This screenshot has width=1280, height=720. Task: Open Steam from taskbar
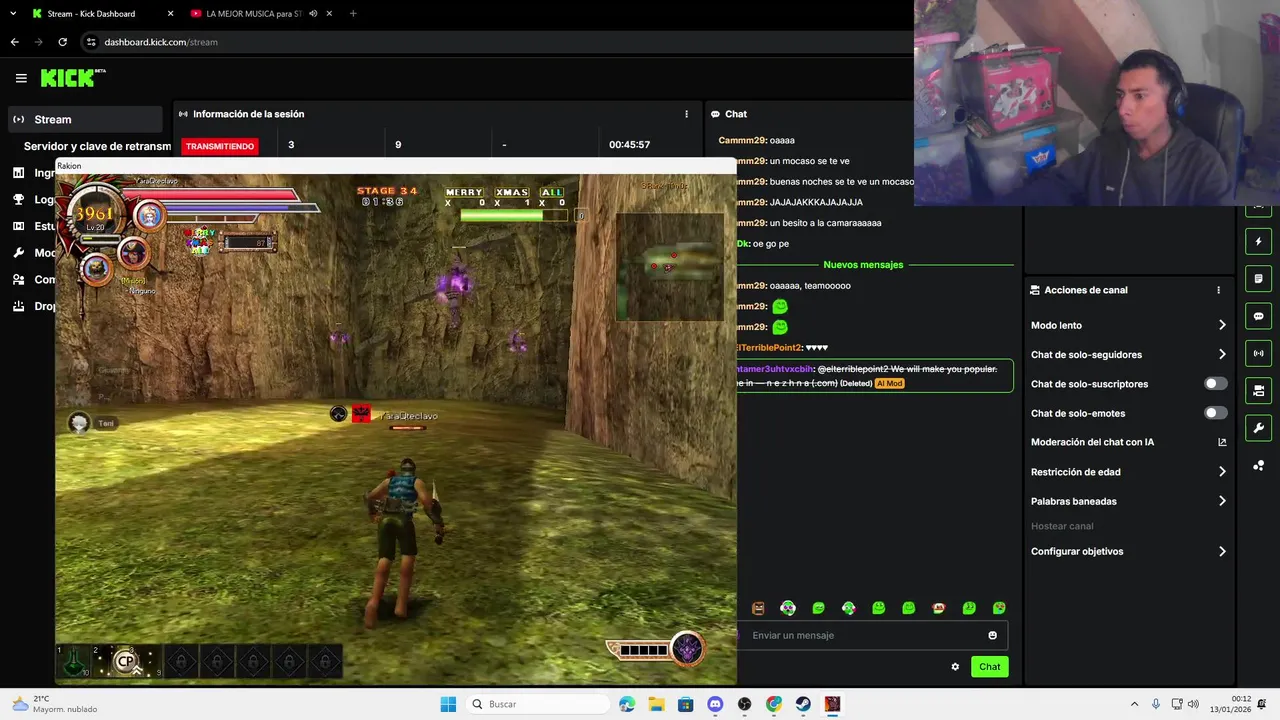pyautogui.click(x=803, y=704)
